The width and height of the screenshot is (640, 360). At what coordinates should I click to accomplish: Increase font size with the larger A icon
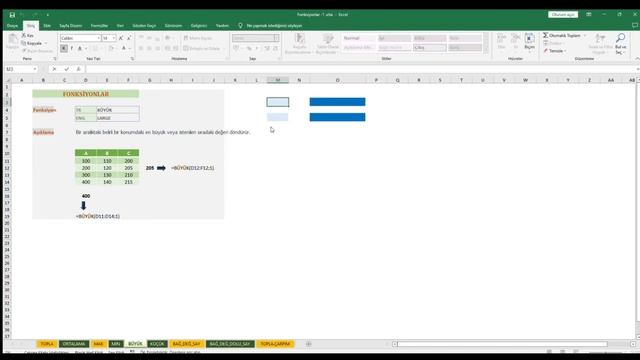[x=121, y=38]
